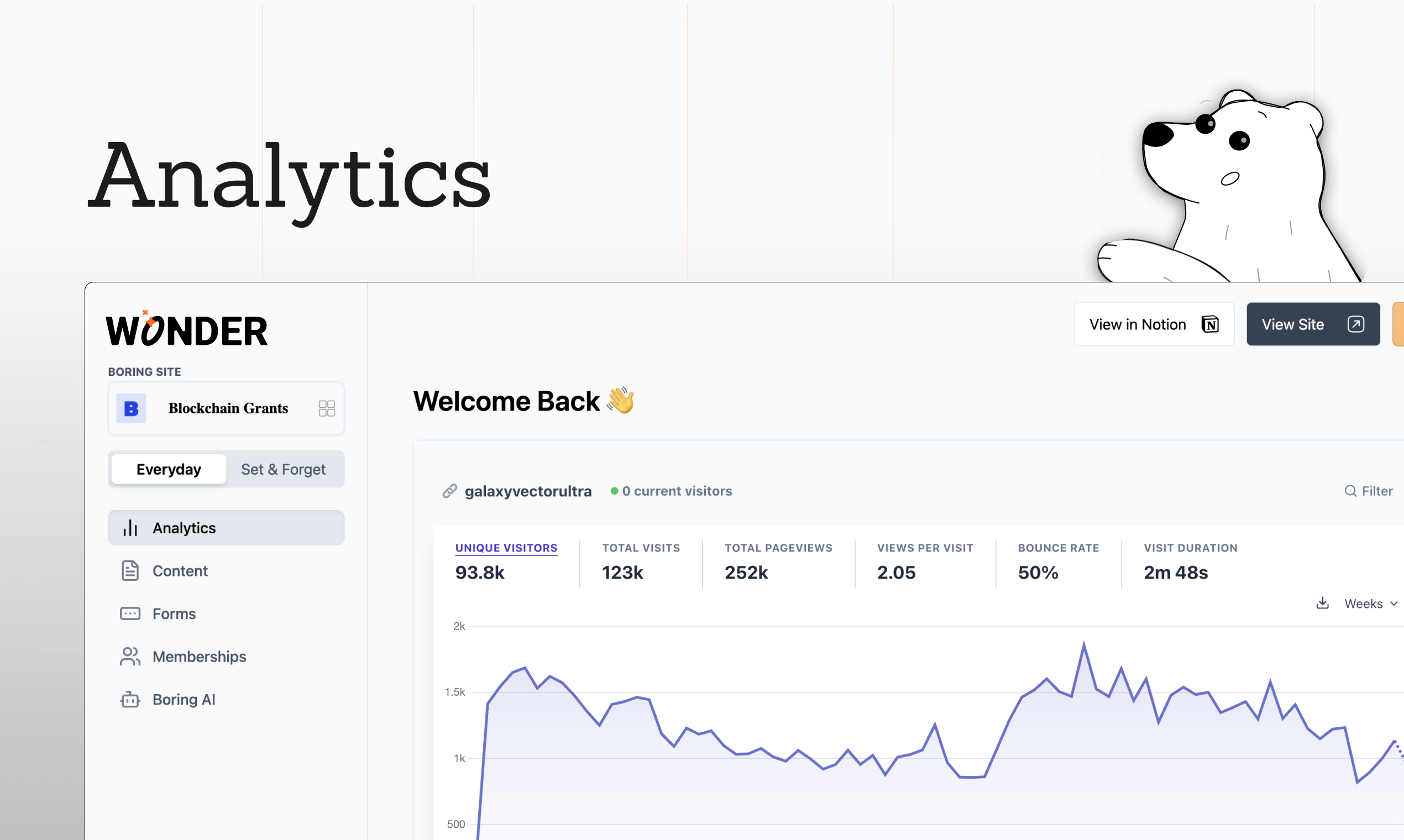
Task: Open the Filter search option
Action: (x=1368, y=491)
